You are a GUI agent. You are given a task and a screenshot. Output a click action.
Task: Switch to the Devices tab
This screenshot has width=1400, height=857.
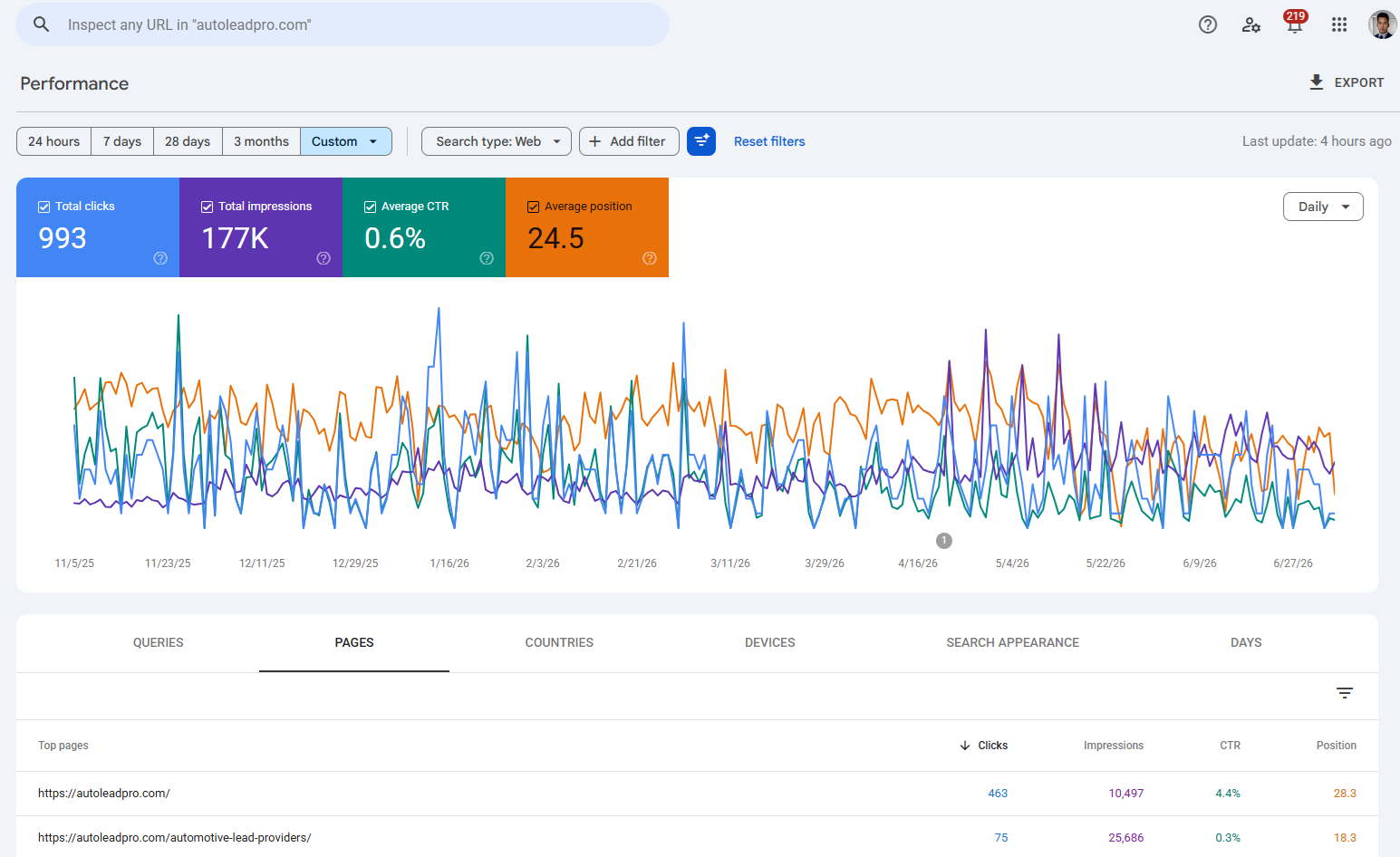click(x=770, y=642)
